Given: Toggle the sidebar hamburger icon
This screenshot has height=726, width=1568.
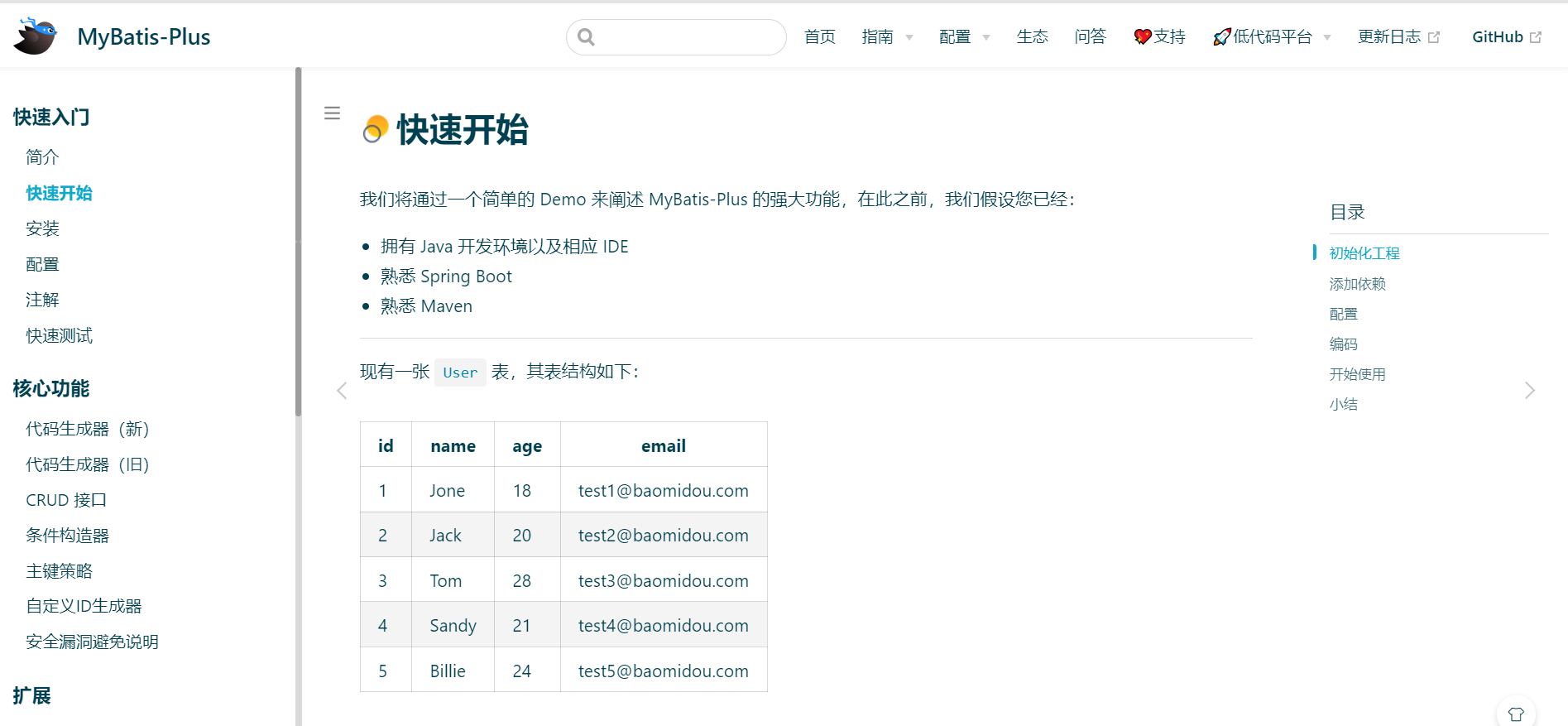Looking at the screenshot, I should (x=332, y=113).
